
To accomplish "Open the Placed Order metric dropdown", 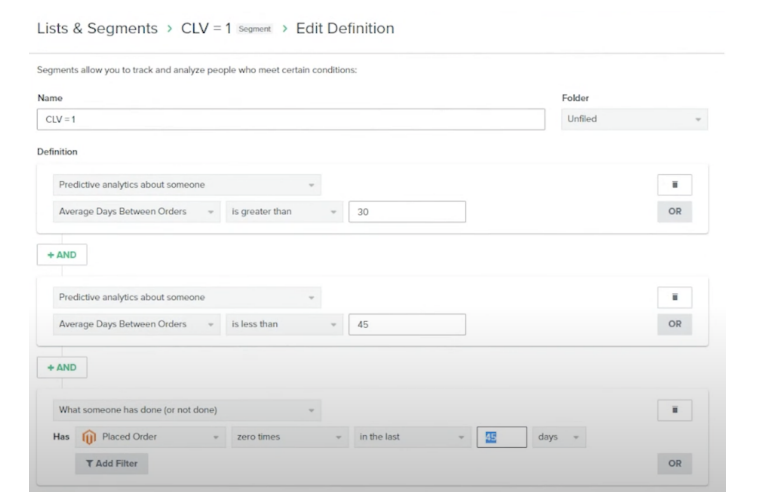I will [151, 437].
